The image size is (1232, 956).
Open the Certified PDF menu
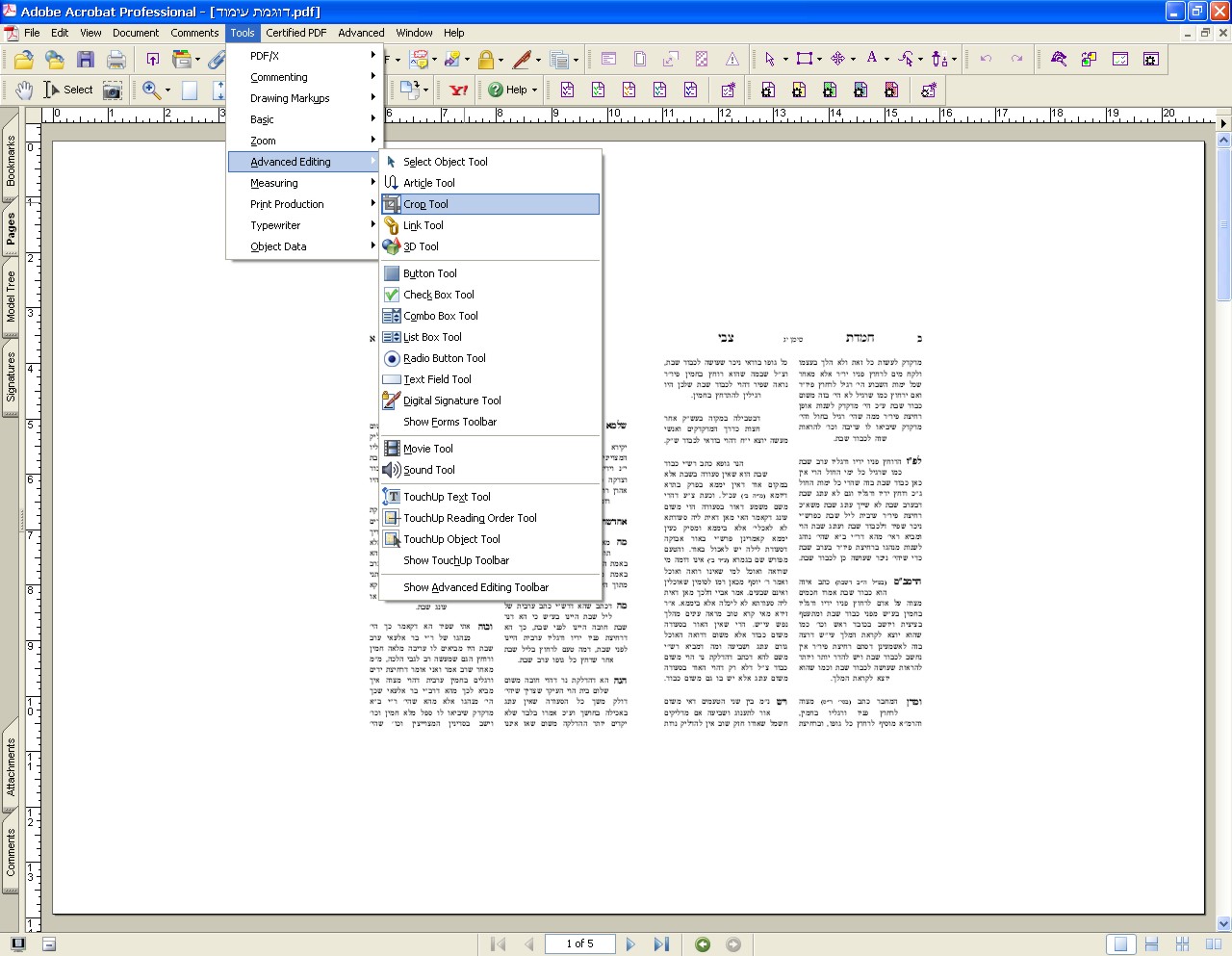(x=295, y=33)
